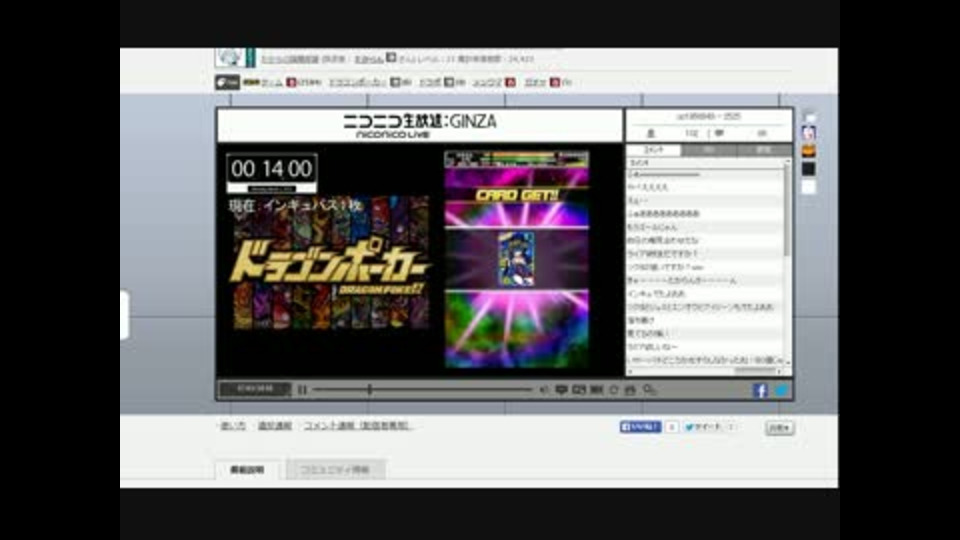Click the volume speaker icon in player

pos(544,389)
